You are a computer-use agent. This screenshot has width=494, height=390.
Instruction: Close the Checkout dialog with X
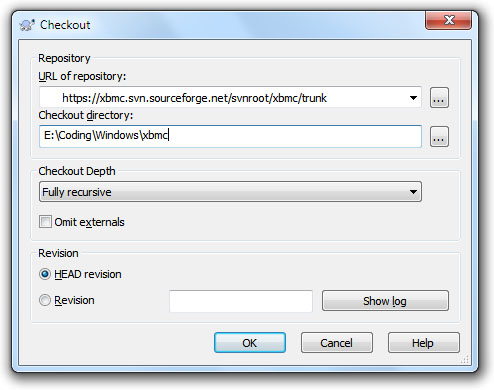click(x=448, y=20)
